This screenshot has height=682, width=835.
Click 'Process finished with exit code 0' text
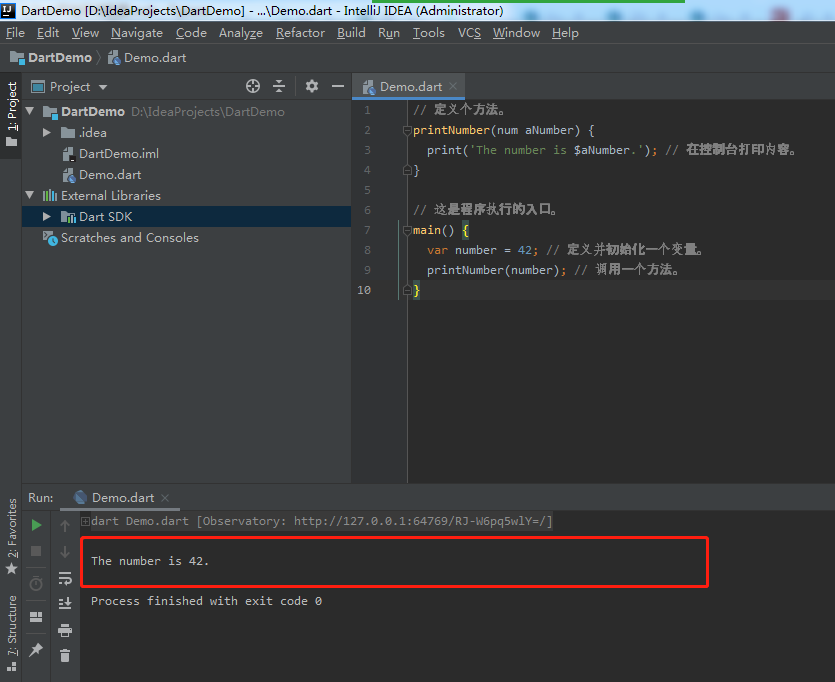pyautogui.click(x=207, y=601)
